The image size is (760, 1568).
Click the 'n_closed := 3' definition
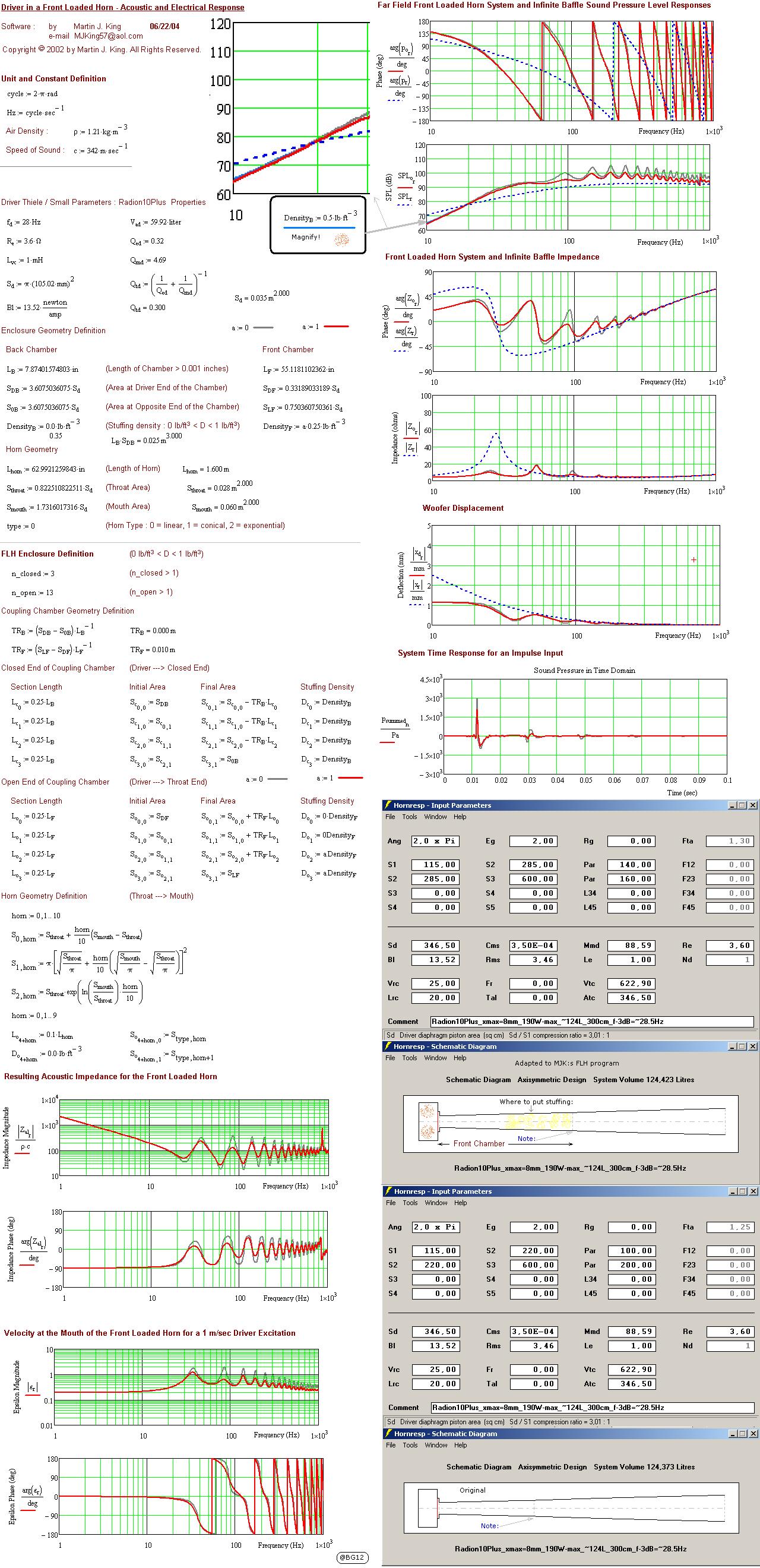point(33,573)
